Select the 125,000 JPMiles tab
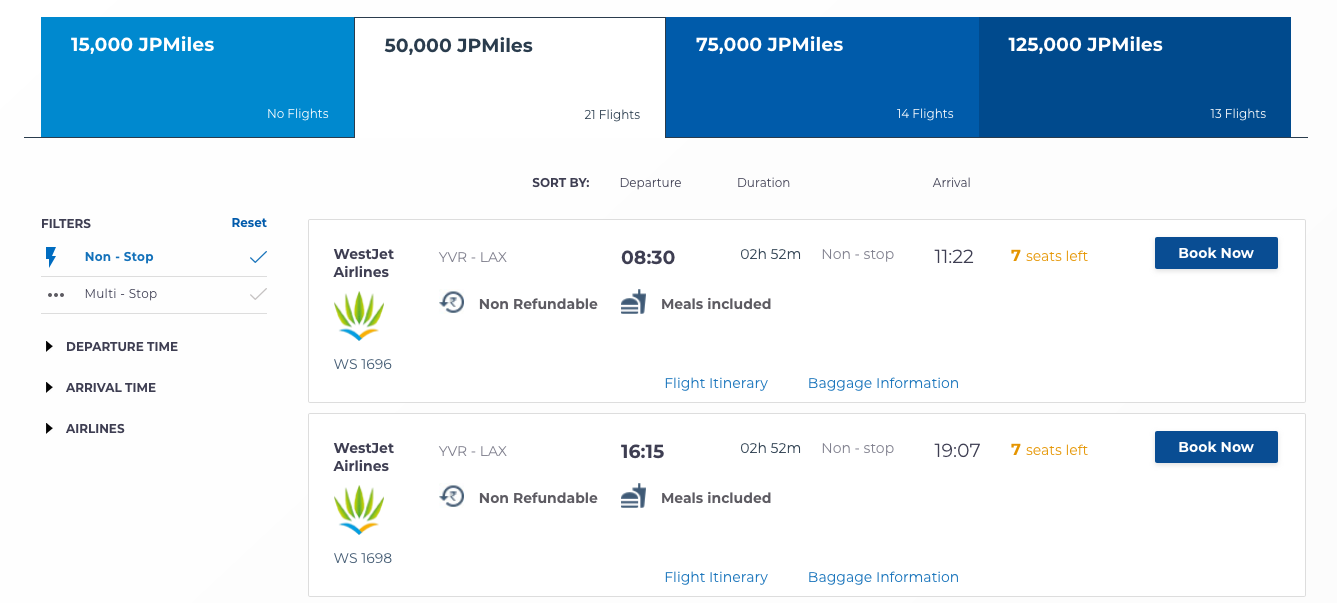This screenshot has width=1337, height=603. [1135, 77]
